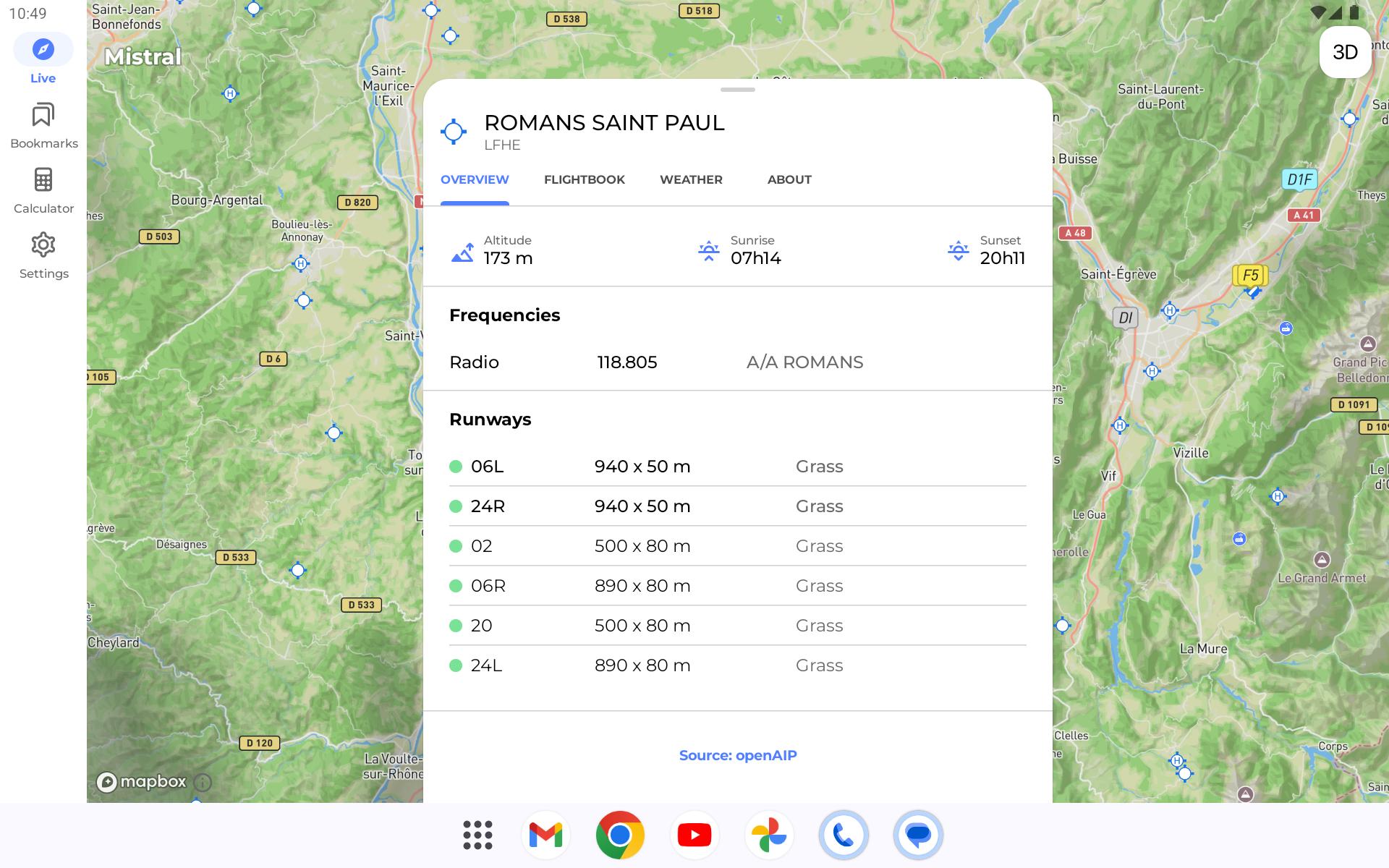Select the DI marker near Saint-Égrève
The height and width of the screenshot is (868, 1389).
click(x=1125, y=318)
